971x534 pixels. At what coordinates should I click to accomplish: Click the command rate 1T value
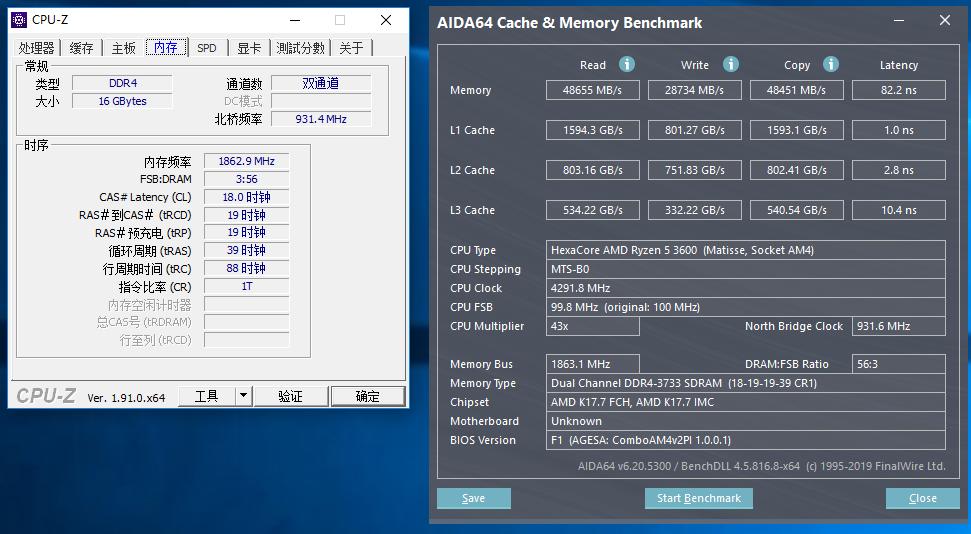(246, 286)
